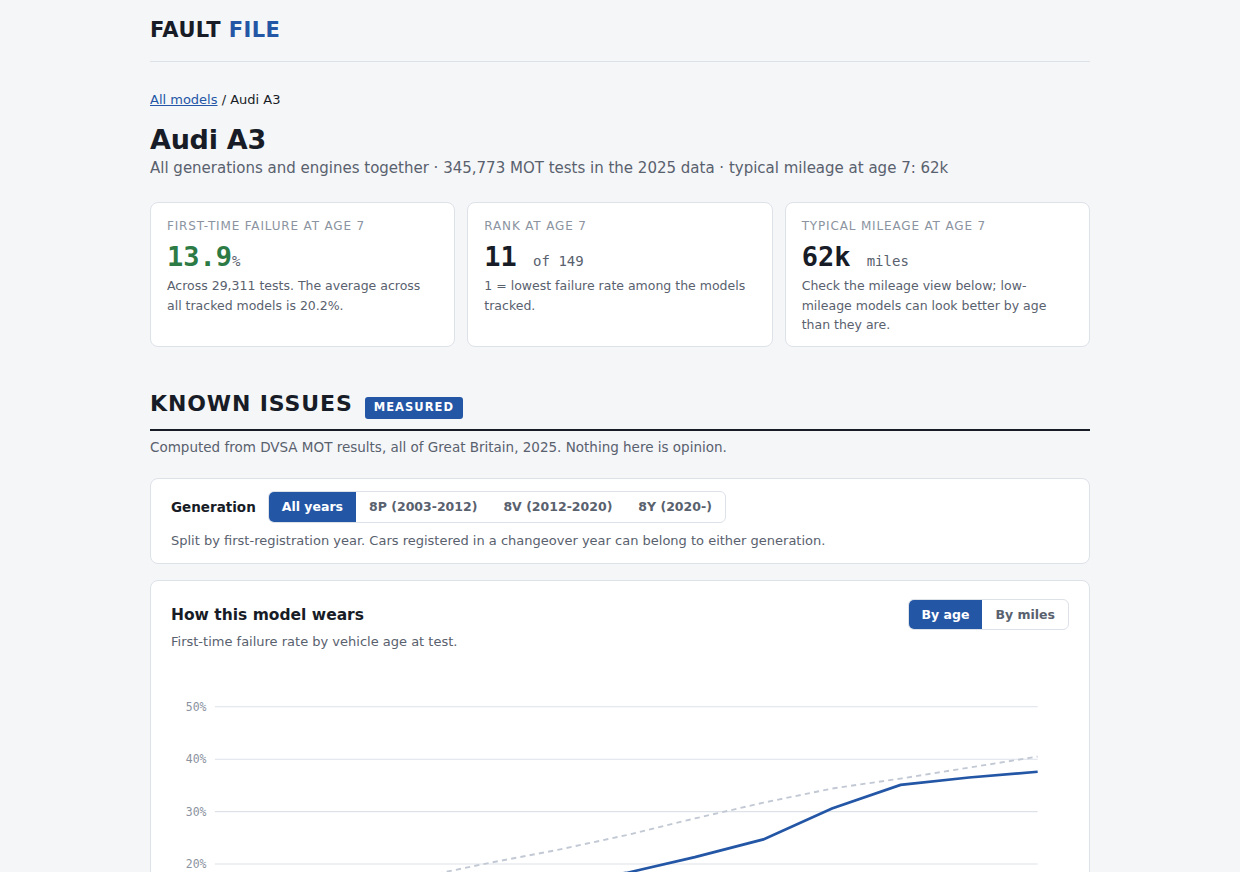
Task: Click the 30% axis label
Action: tap(196, 812)
